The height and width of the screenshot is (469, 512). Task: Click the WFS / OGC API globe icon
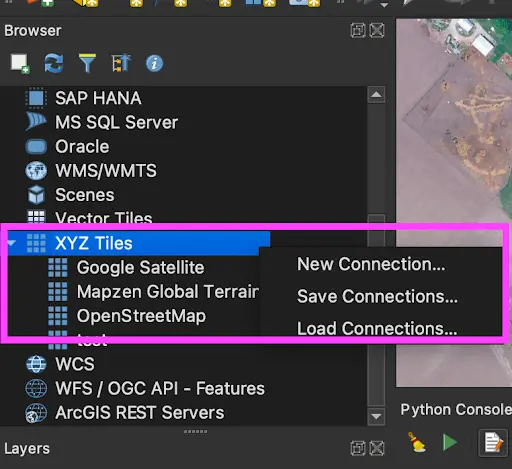coord(36,388)
